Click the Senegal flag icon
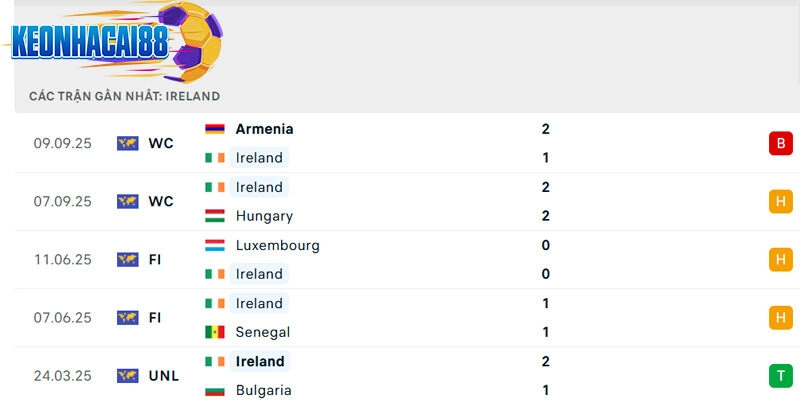800x400 pixels. tap(215, 332)
